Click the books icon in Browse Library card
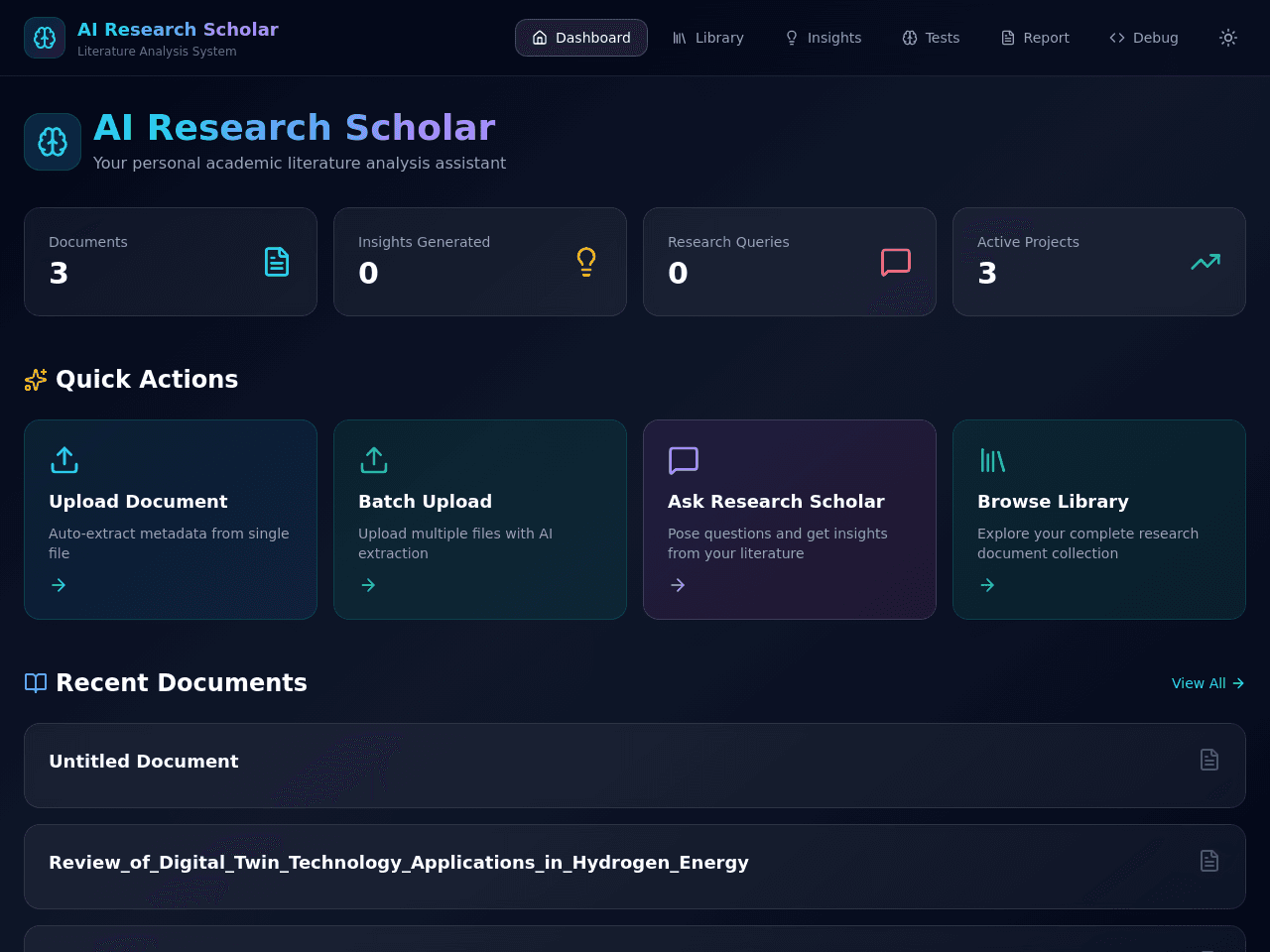Screen dimensions: 1270x952 pos(993,460)
